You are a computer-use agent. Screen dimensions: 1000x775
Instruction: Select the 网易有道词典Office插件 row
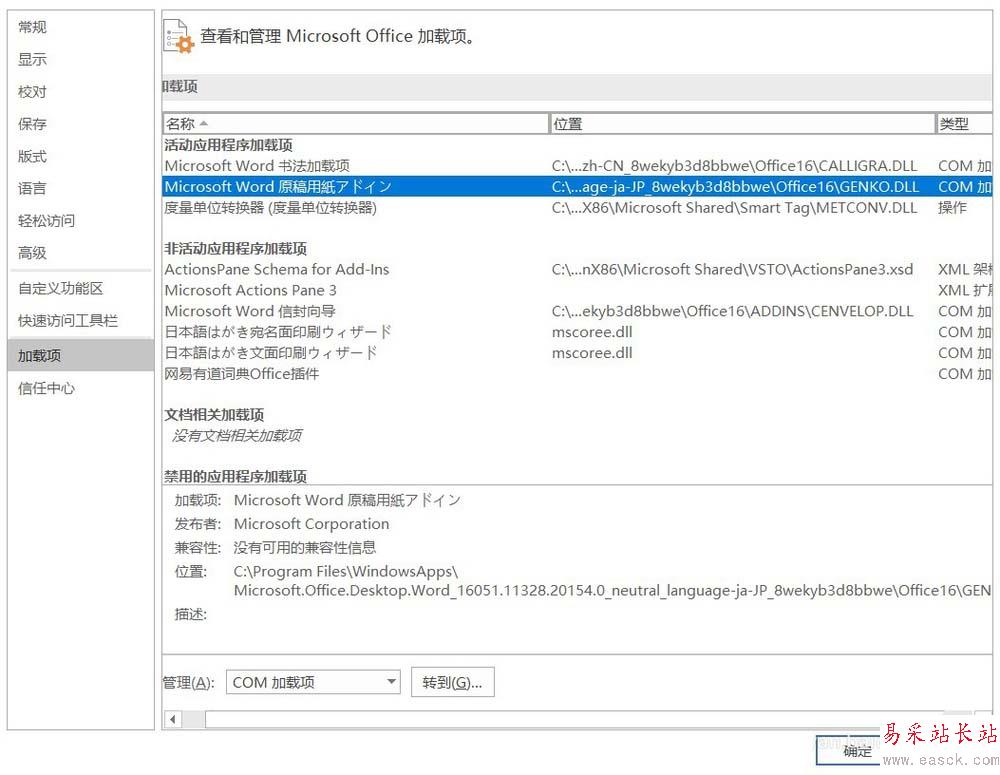pos(577,374)
